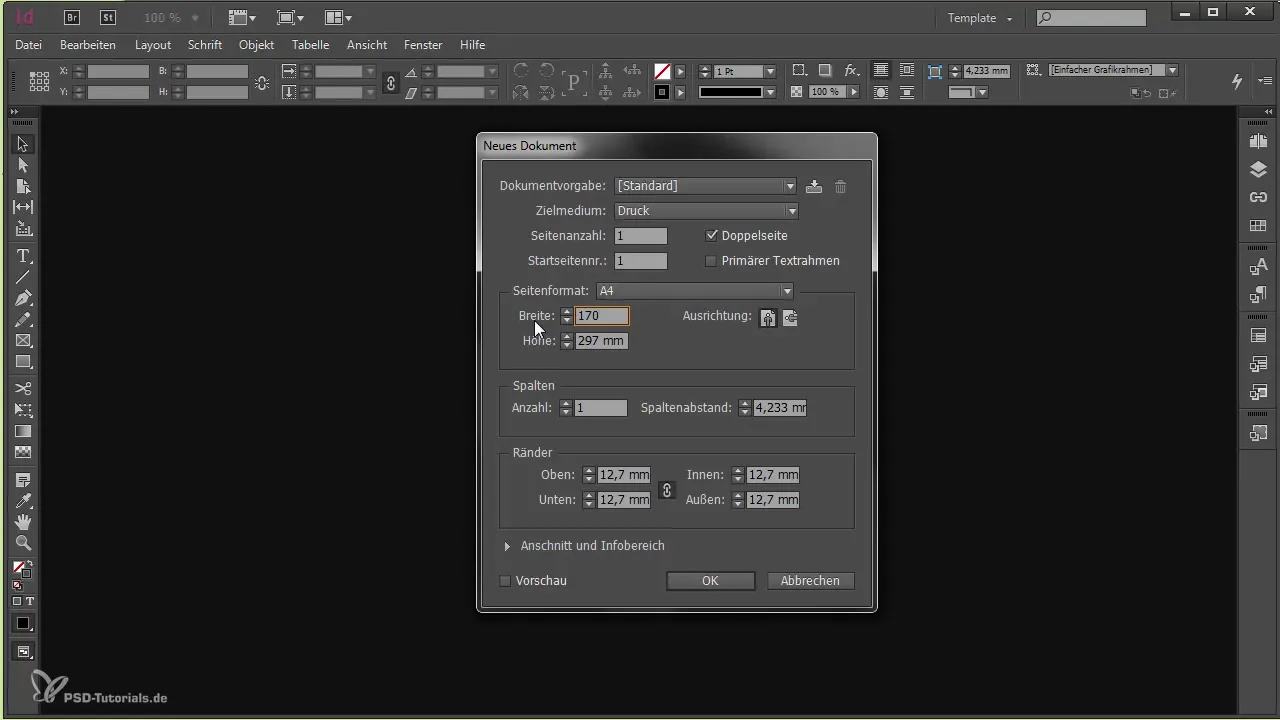This screenshot has height=720, width=1280.
Task: Click fill and stroke color swatch
Action: (22, 569)
